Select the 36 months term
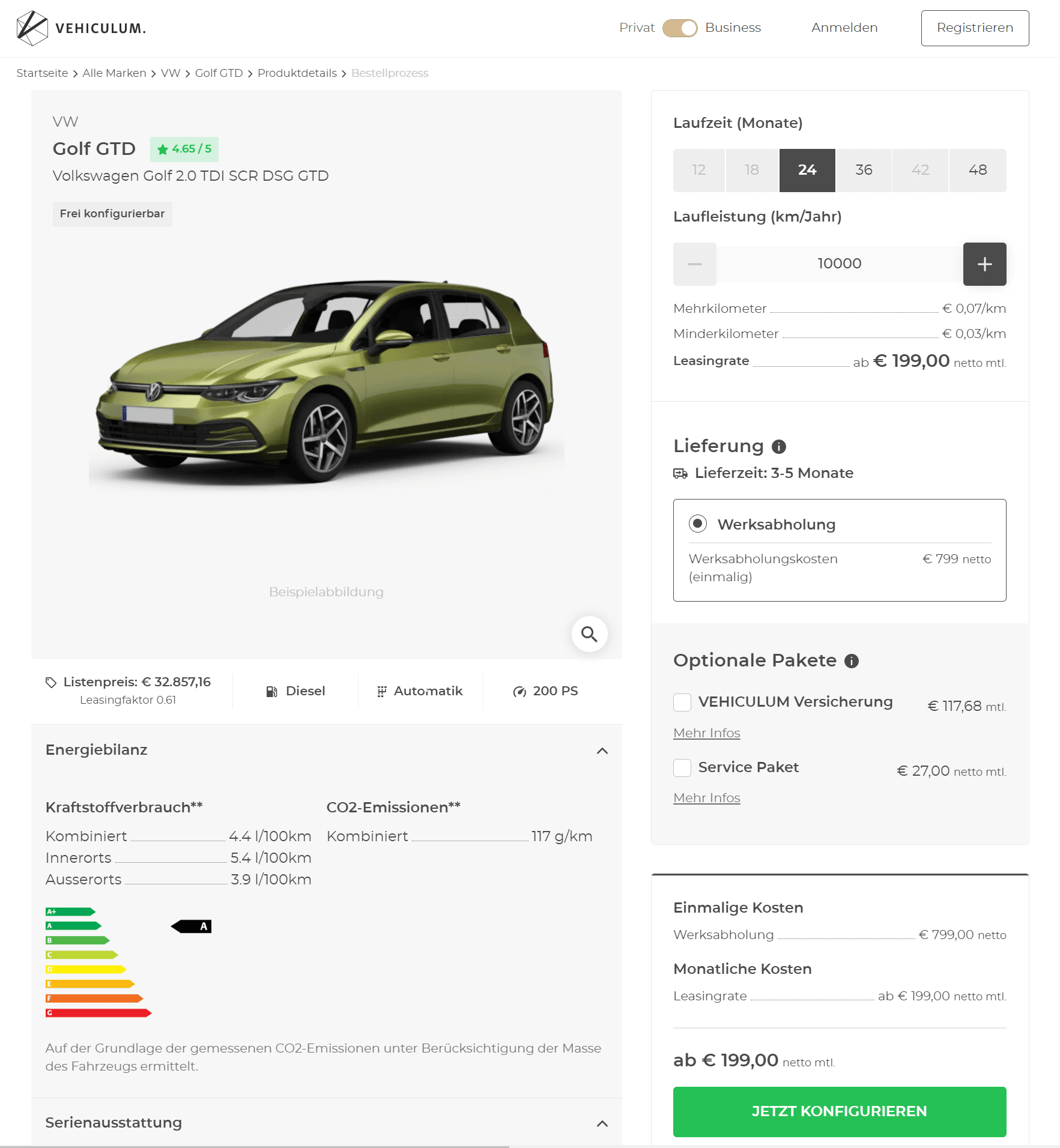 [x=864, y=171]
